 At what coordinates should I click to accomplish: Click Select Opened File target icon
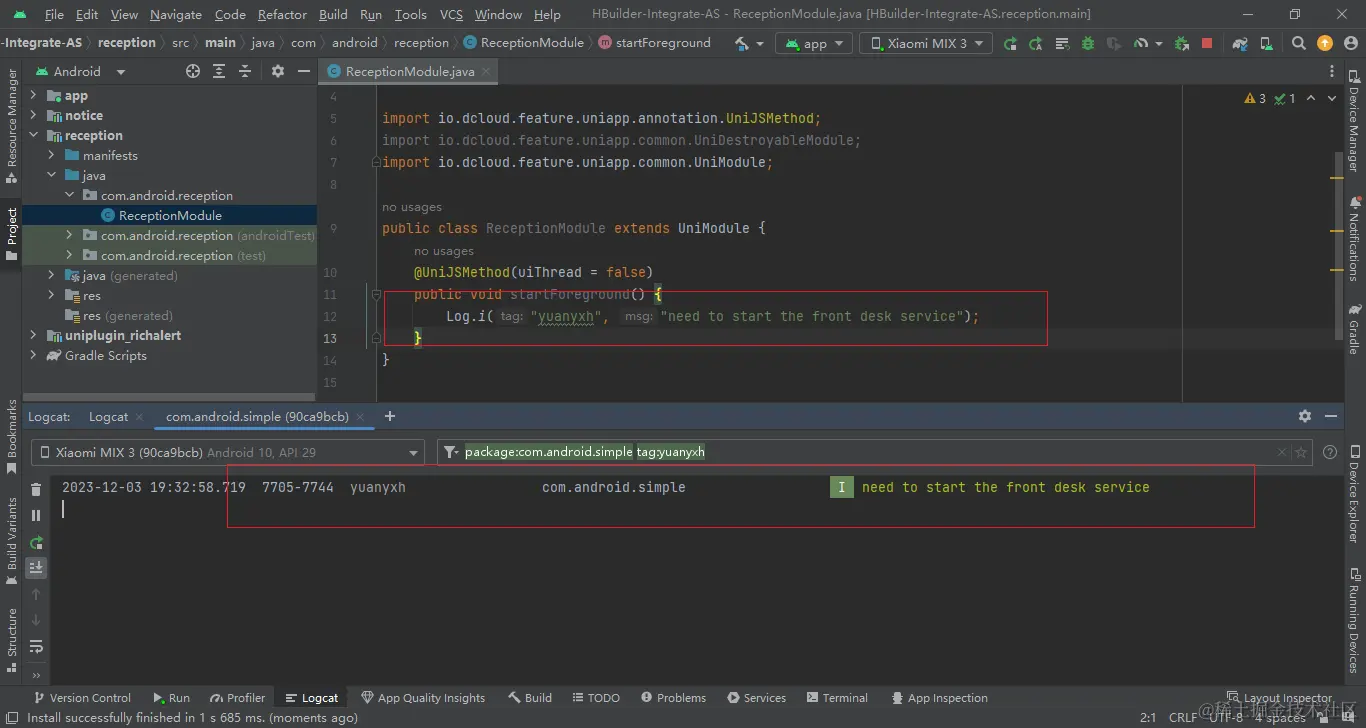(x=193, y=71)
